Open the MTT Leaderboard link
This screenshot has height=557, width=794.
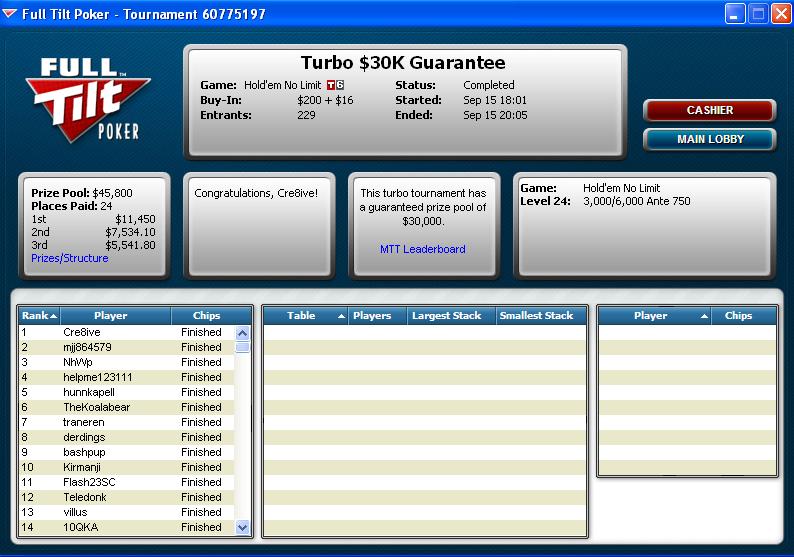coord(423,249)
